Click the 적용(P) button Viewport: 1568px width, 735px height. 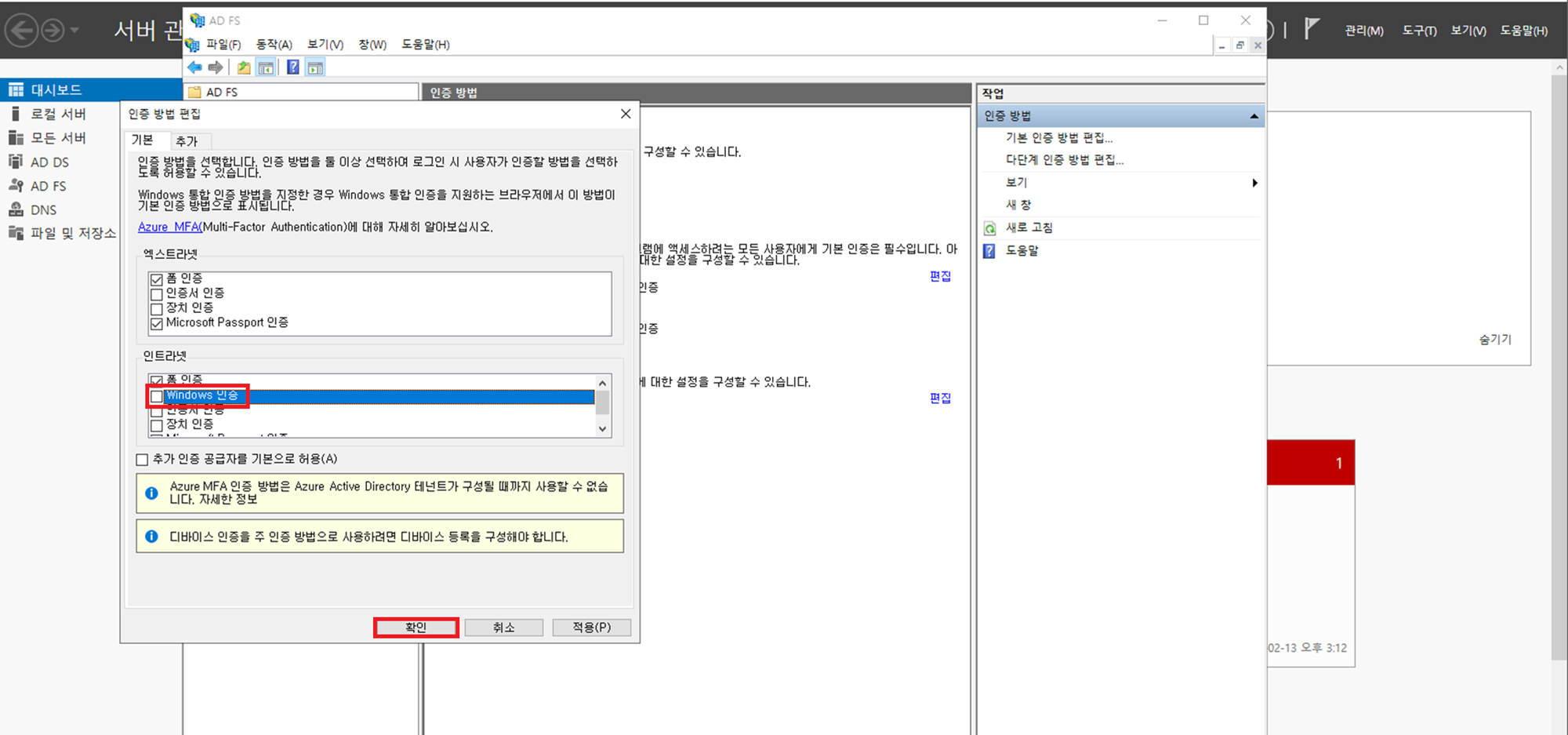click(x=591, y=628)
